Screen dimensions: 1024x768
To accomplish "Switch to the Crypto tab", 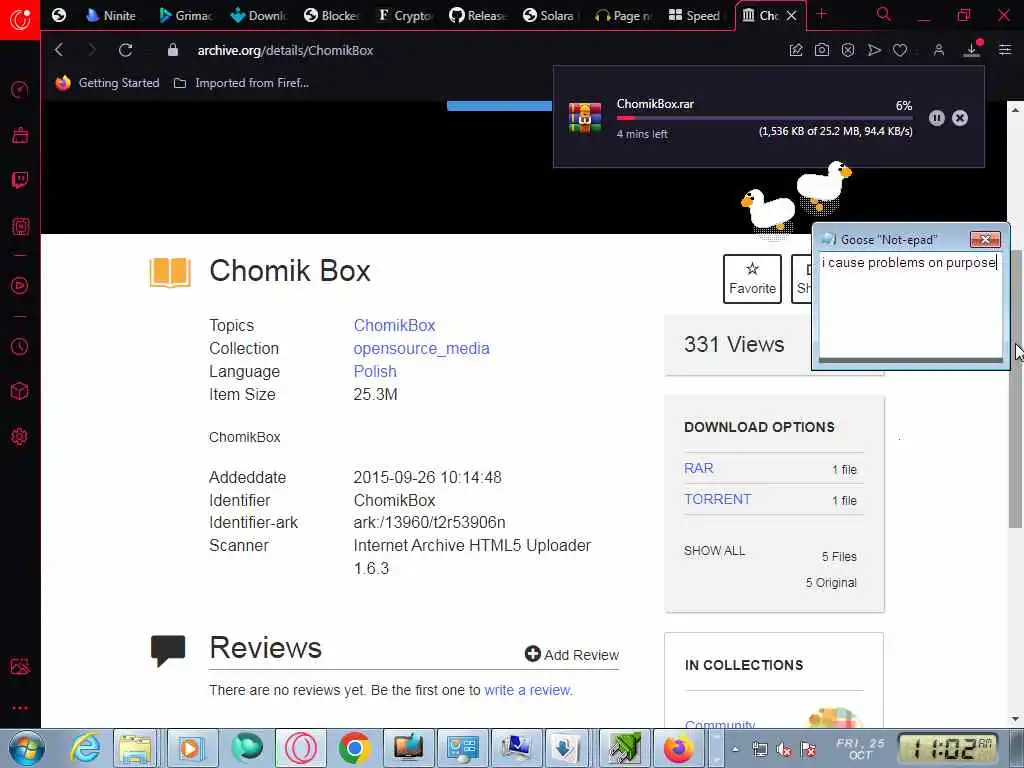I will [405, 15].
